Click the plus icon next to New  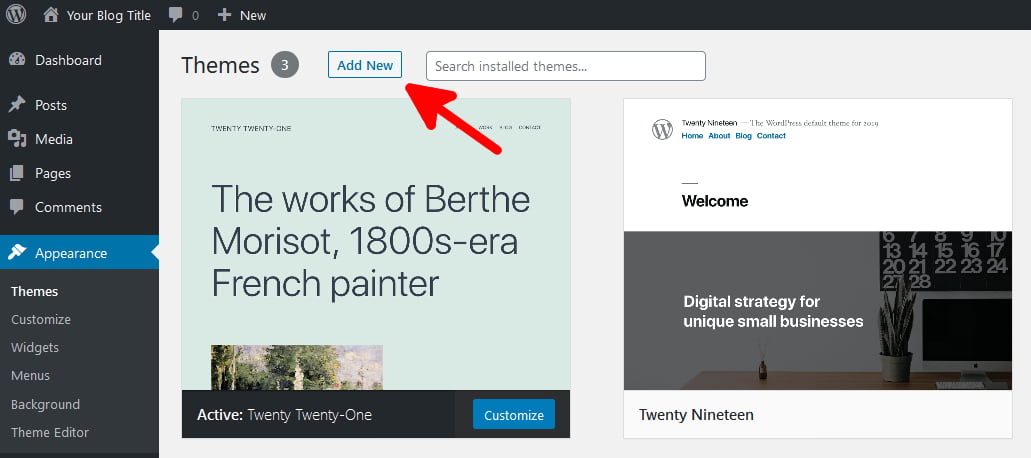coord(224,14)
